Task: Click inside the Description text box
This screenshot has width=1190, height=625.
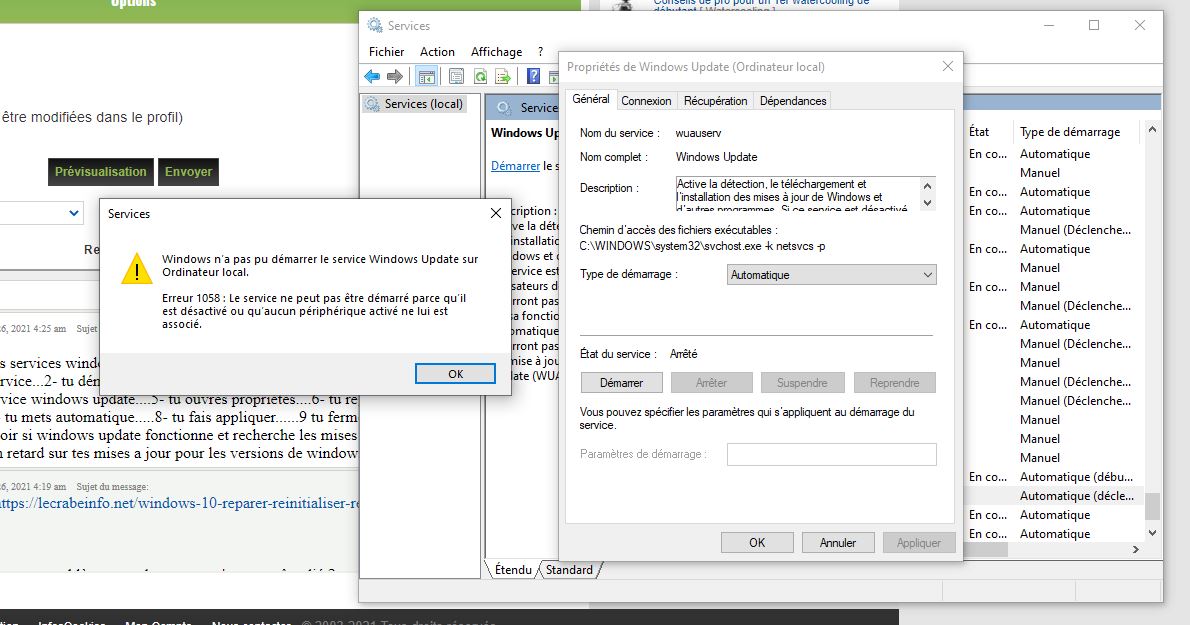Action: point(797,193)
